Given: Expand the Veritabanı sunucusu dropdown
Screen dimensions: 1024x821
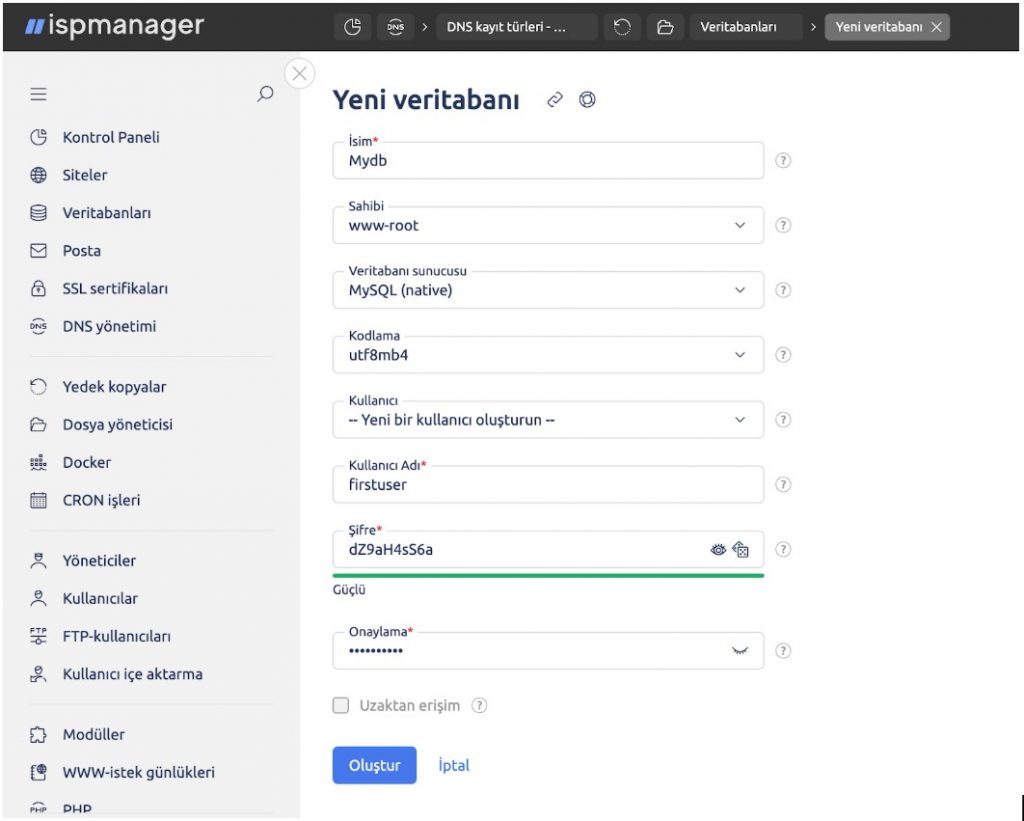Looking at the screenshot, I should pyautogui.click(x=548, y=290).
